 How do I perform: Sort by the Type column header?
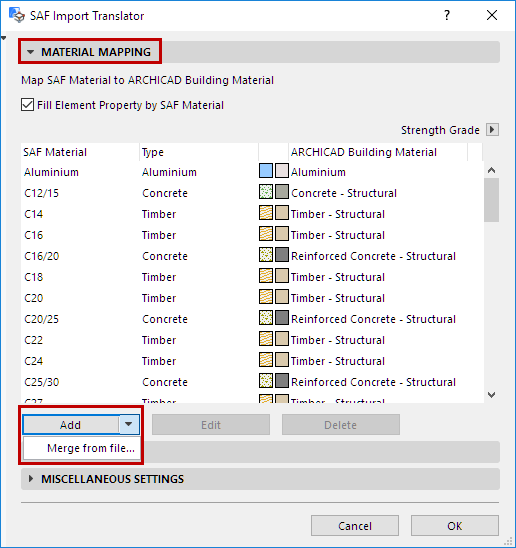(199, 152)
